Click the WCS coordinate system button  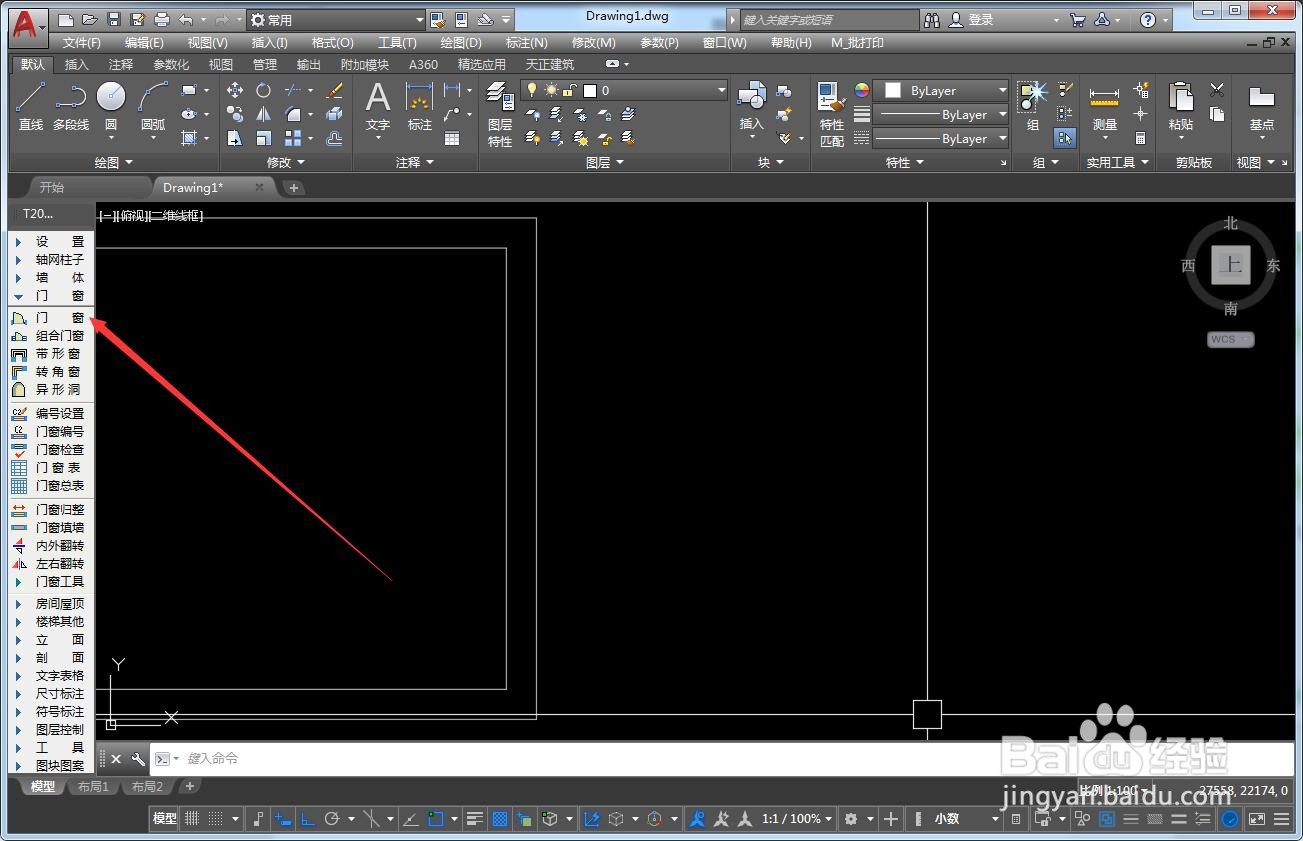tap(1230, 340)
